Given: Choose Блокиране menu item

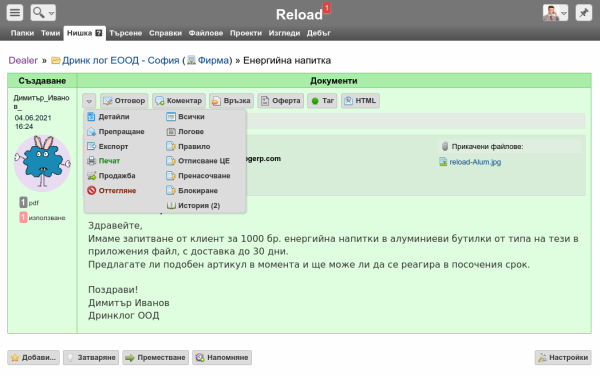Looking at the screenshot, I should click(192, 190).
